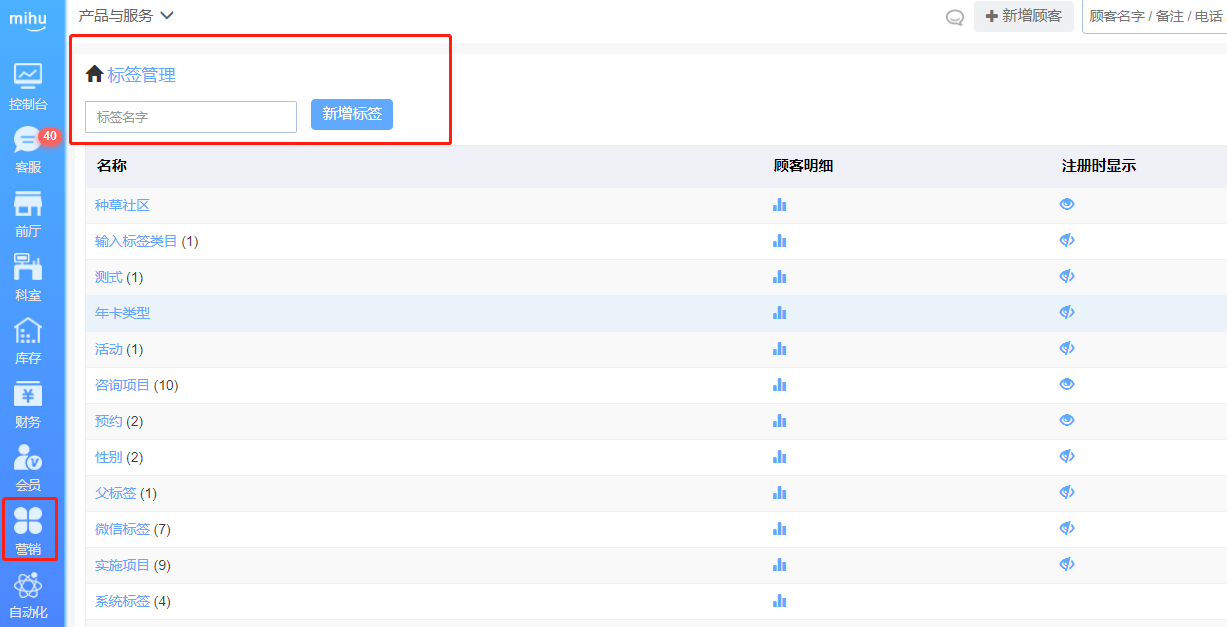Image resolution: width=1227 pixels, height=627 pixels.
Task: Toggle registration visibility for 种草社区
Action: pos(1067,205)
